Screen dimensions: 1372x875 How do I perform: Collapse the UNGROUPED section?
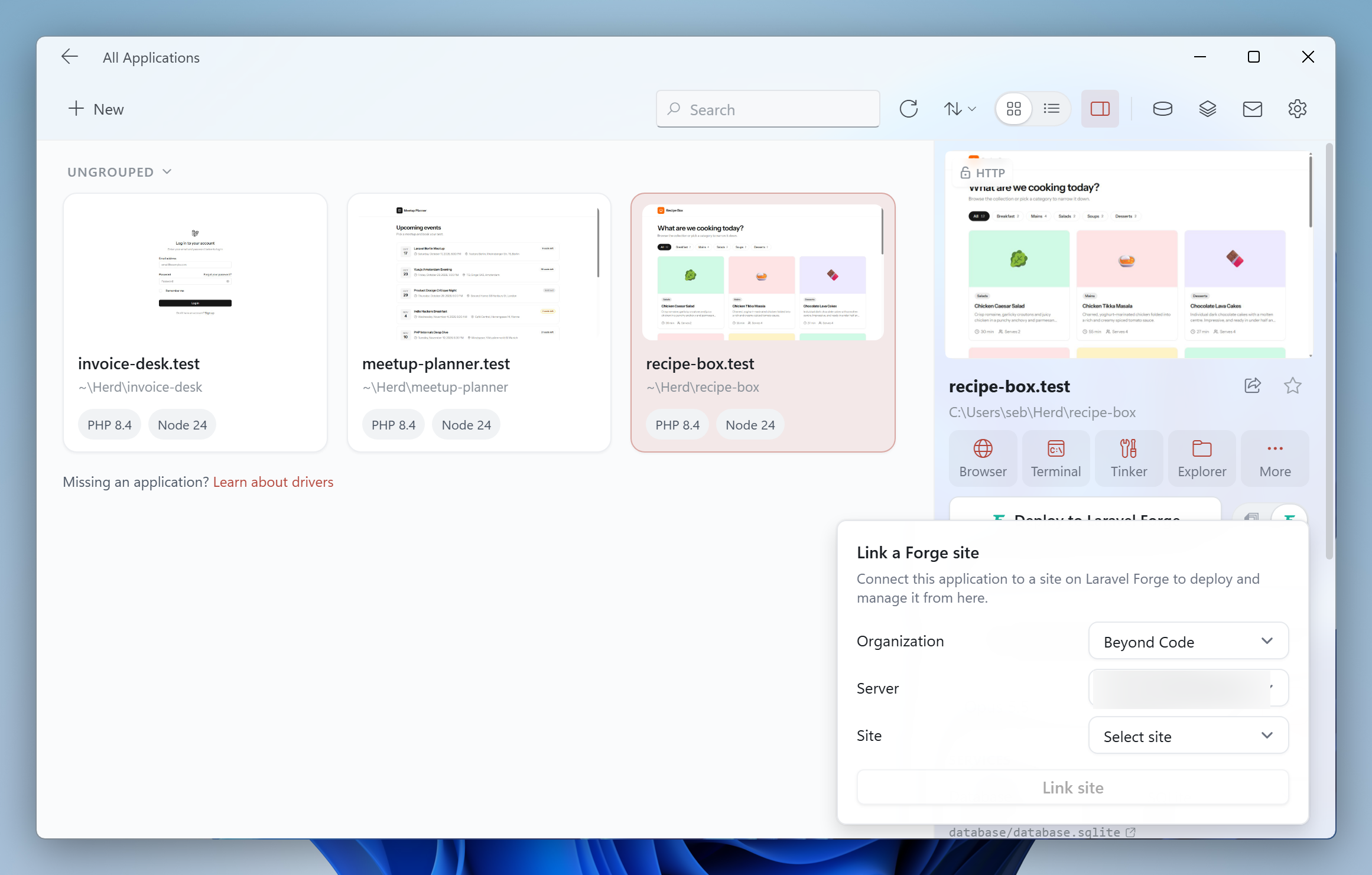click(x=119, y=172)
